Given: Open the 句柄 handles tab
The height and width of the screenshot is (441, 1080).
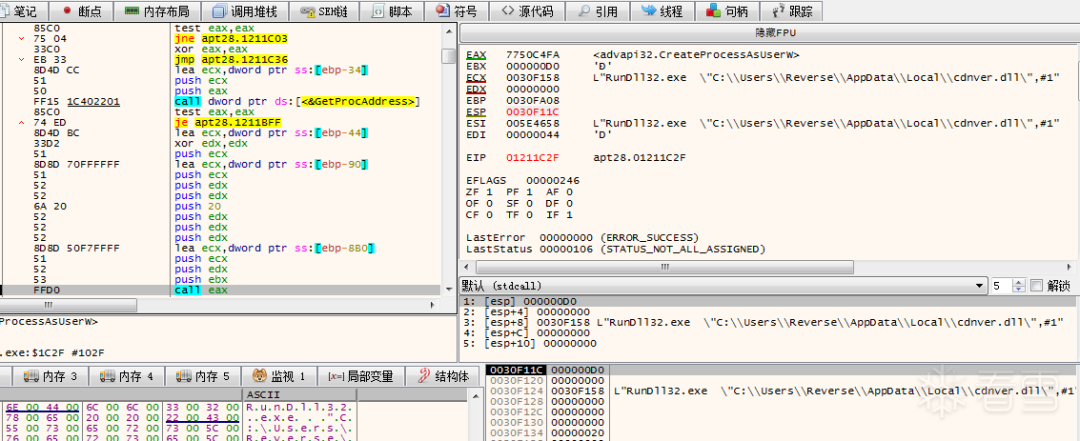Looking at the screenshot, I should coord(727,11).
